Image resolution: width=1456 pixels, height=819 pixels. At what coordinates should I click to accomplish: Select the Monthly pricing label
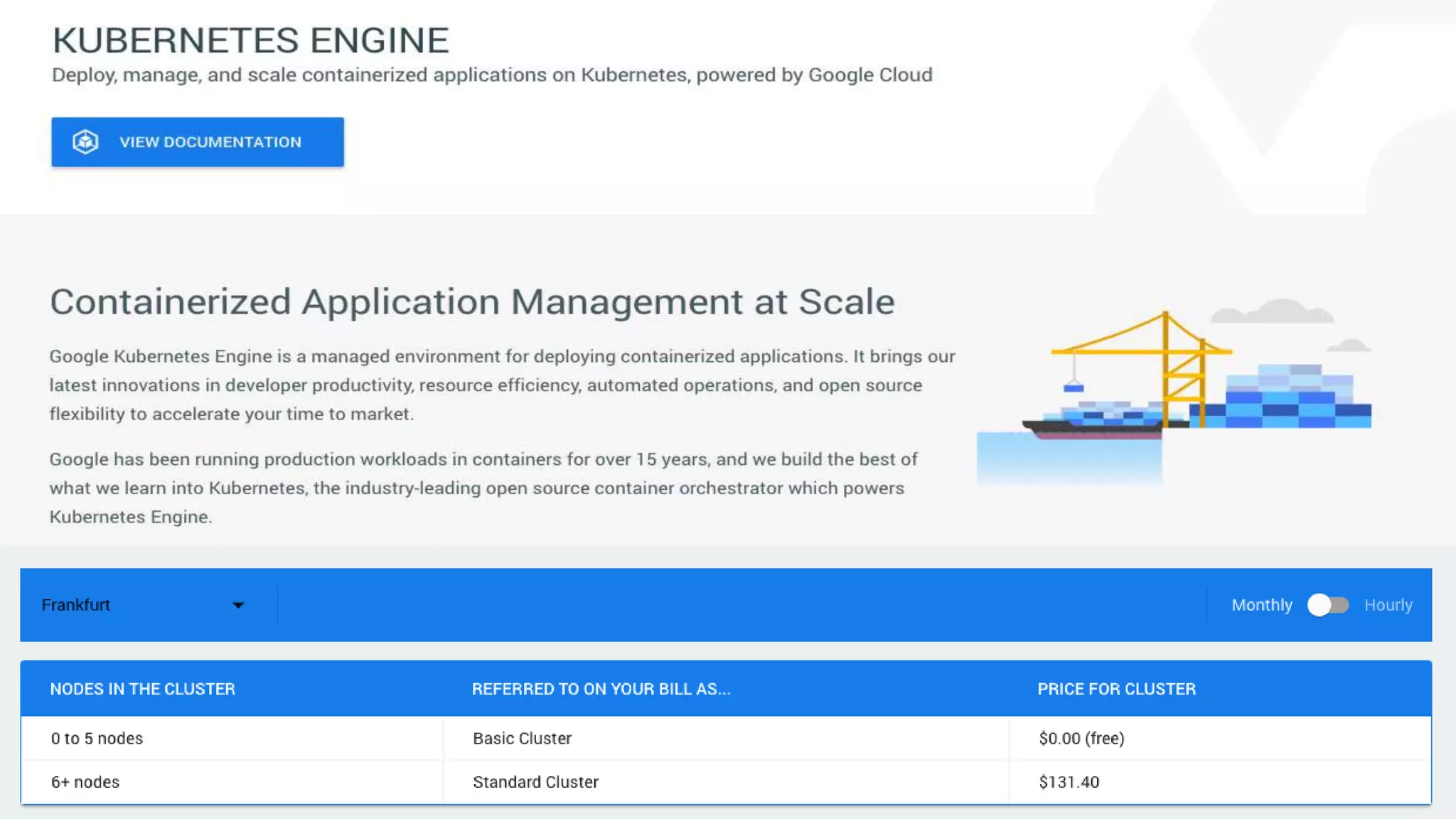[x=1261, y=605]
